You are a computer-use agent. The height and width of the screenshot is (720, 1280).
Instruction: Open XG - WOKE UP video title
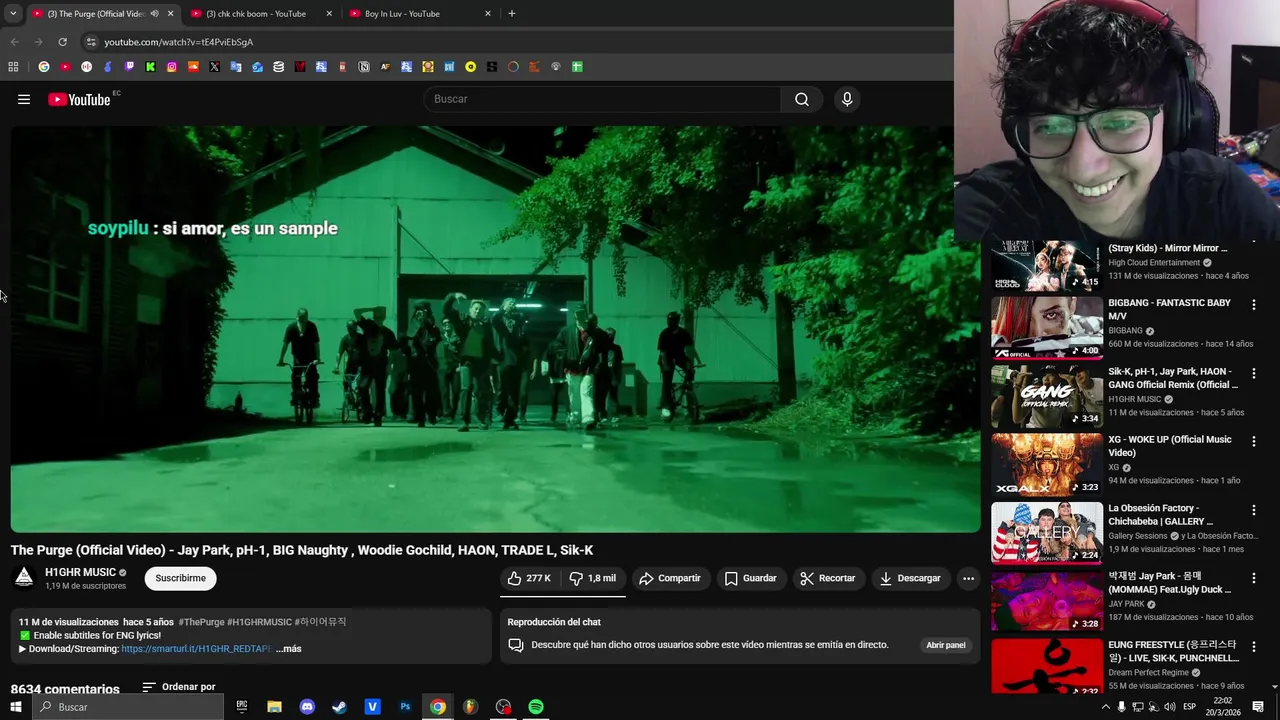[x=1170, y=446]
